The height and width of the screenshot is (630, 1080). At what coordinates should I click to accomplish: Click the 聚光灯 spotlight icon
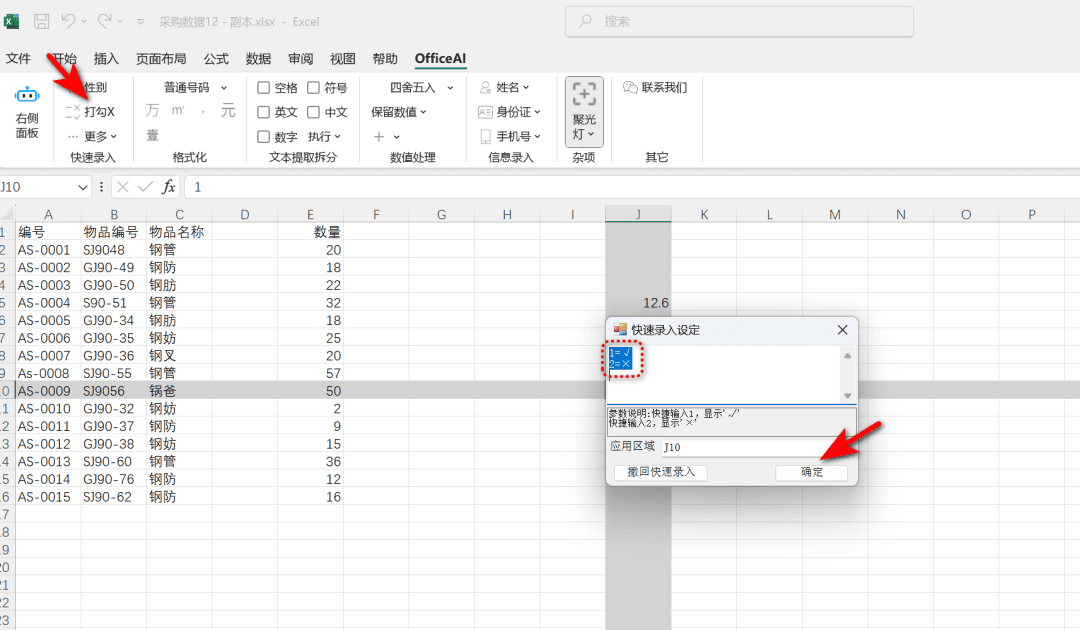pyautogui.click(x=584, y=94)
